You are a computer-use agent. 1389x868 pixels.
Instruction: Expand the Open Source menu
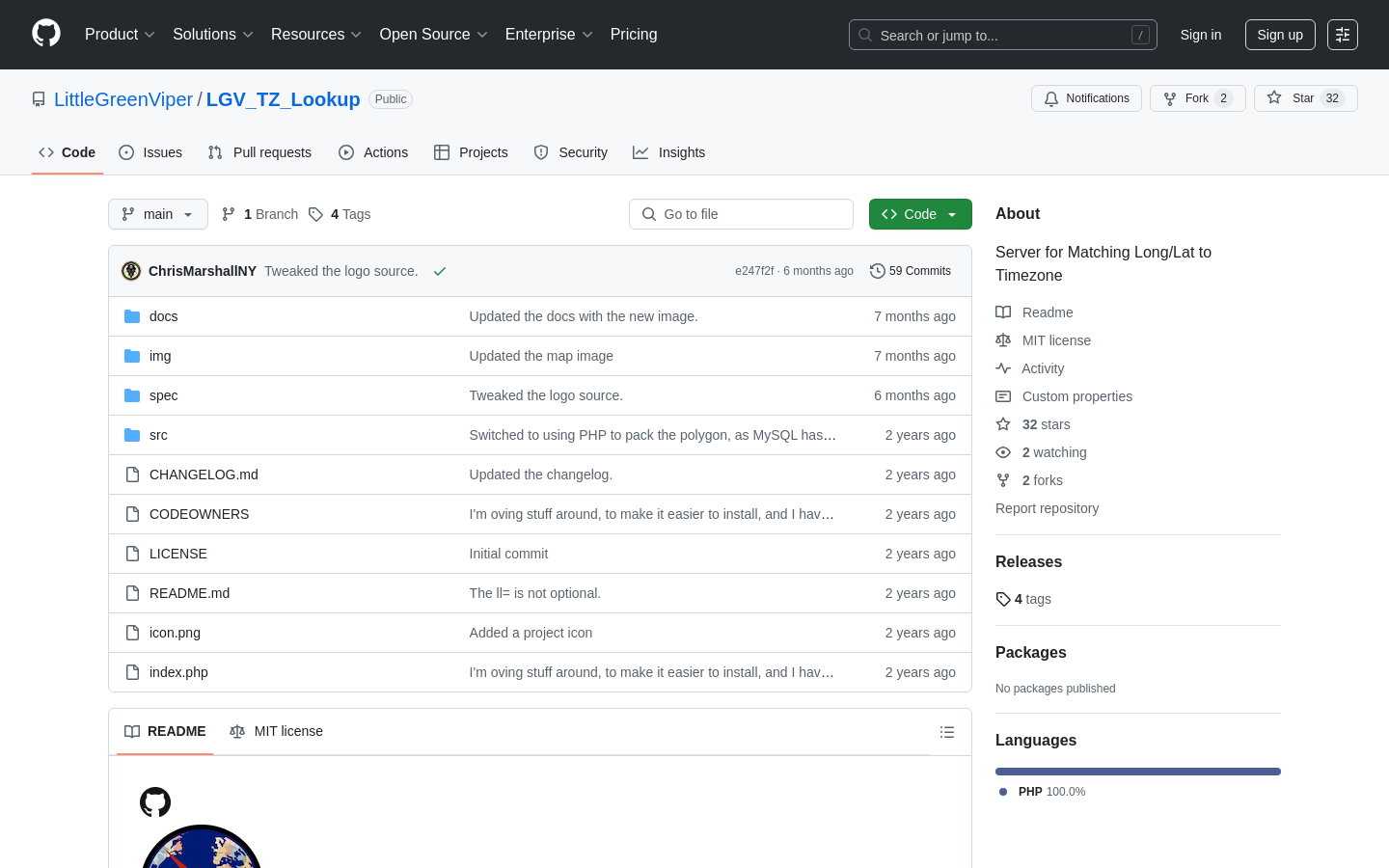[434, 35]
